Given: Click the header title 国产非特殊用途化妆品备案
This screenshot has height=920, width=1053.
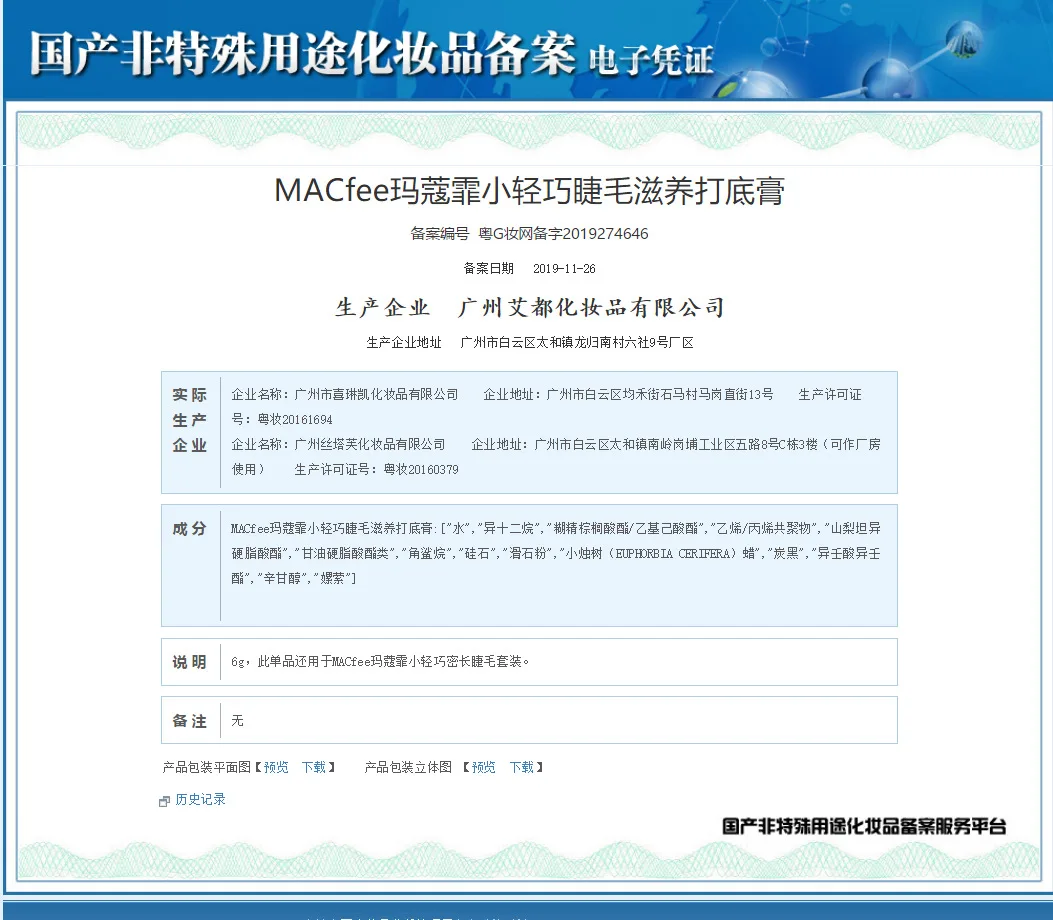Looking at the screenshot, I should point(303,54).
